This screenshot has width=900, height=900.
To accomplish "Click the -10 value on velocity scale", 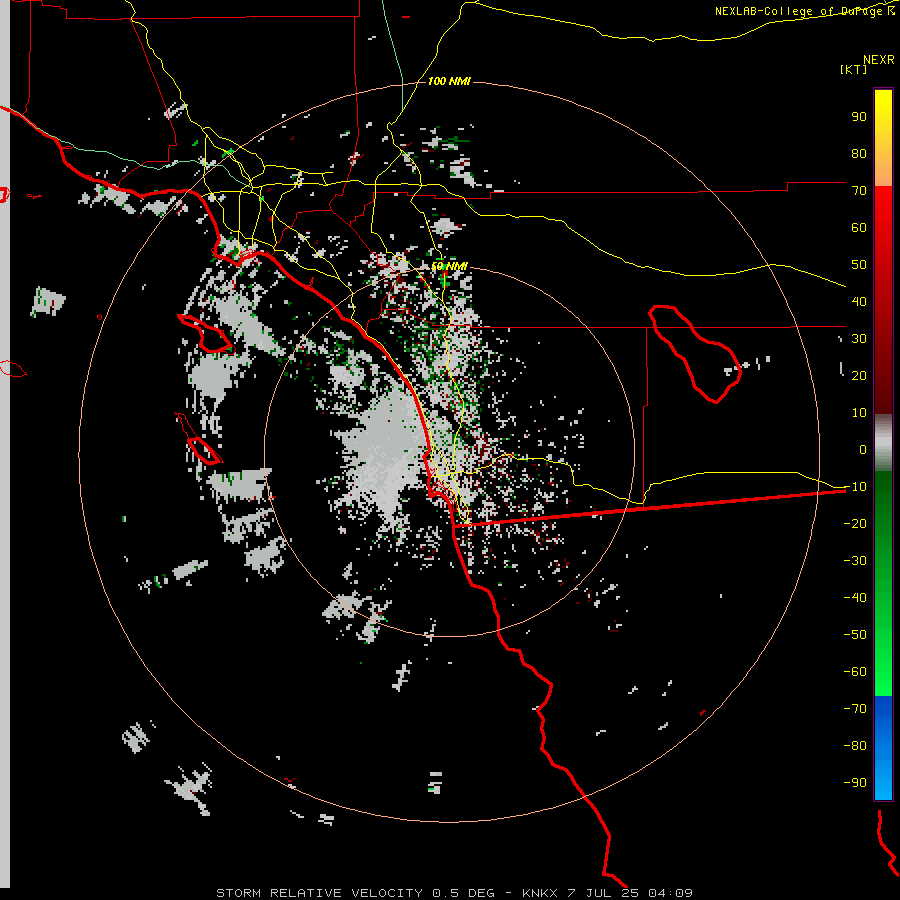I will tap(855, 487).
